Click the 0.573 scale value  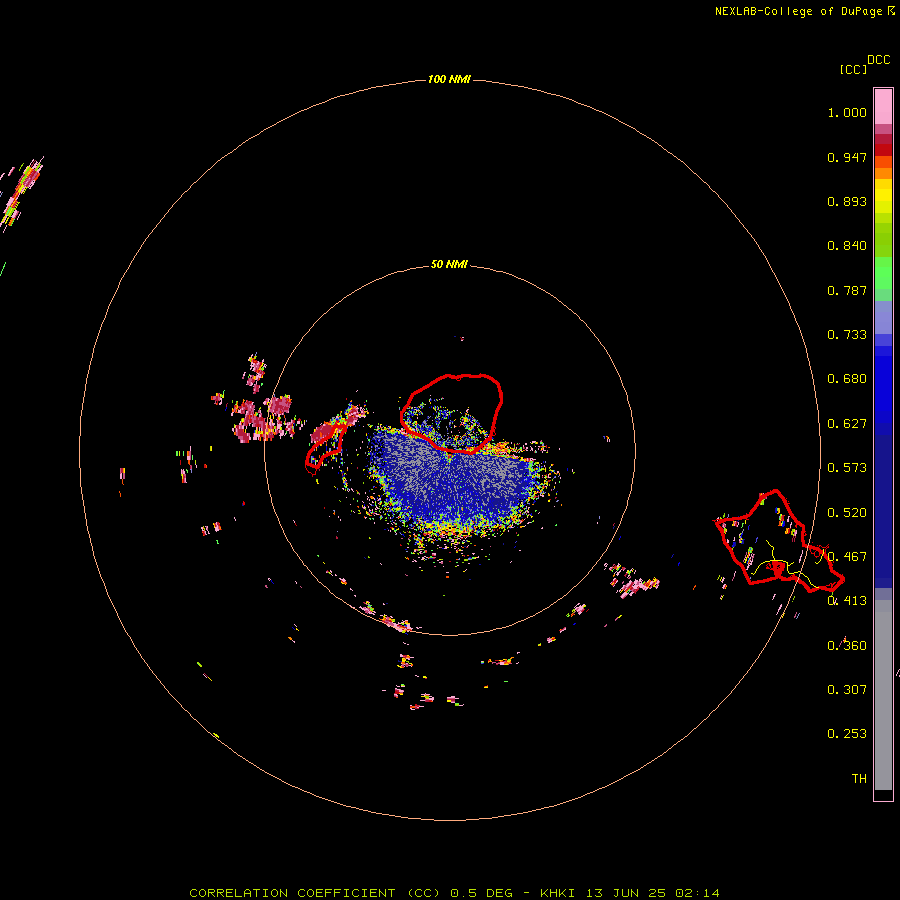pyautogui.click(x=847, y=468)
